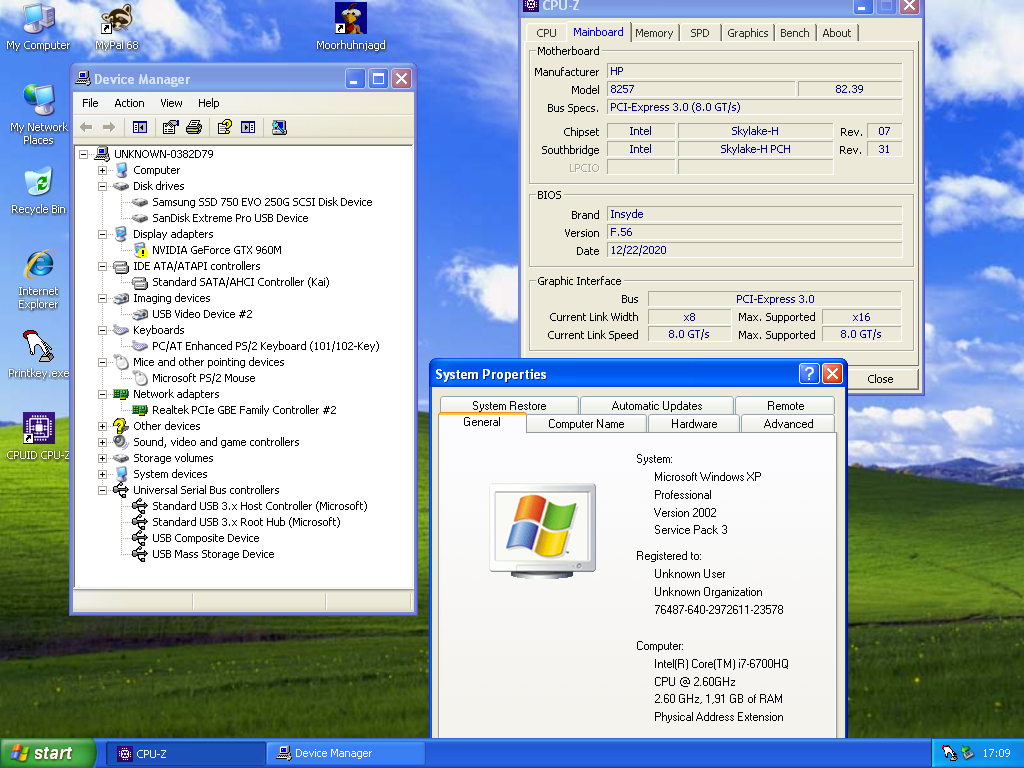
Task: Open the Action menu in Device Manager
Action: [129, 103]
